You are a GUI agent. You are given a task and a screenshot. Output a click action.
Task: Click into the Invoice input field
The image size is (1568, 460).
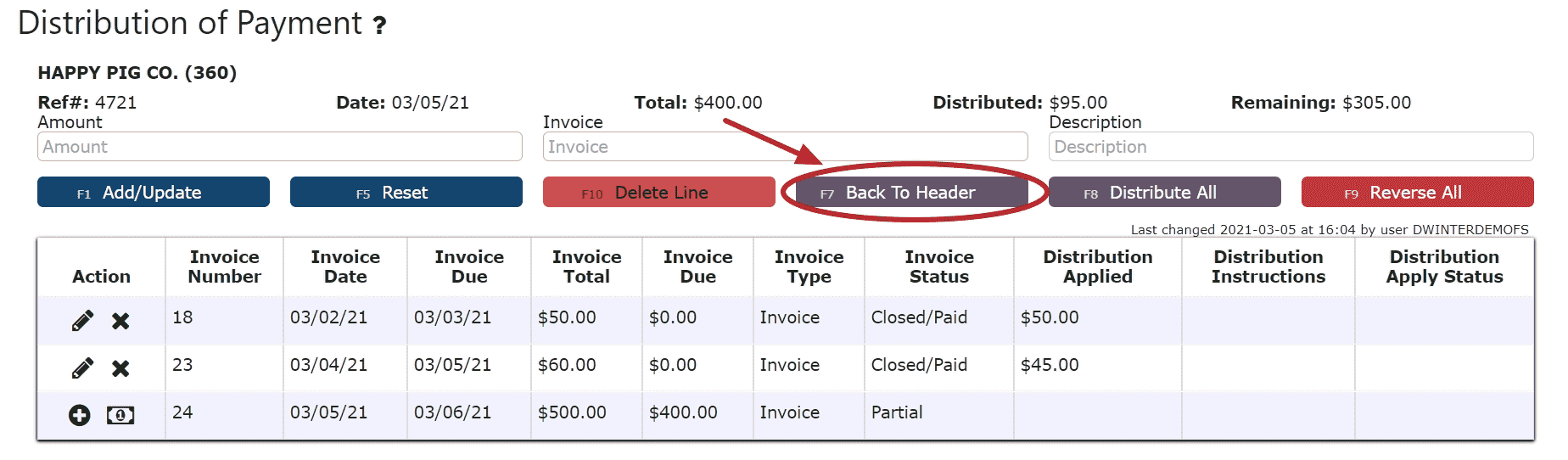[785, 147]
